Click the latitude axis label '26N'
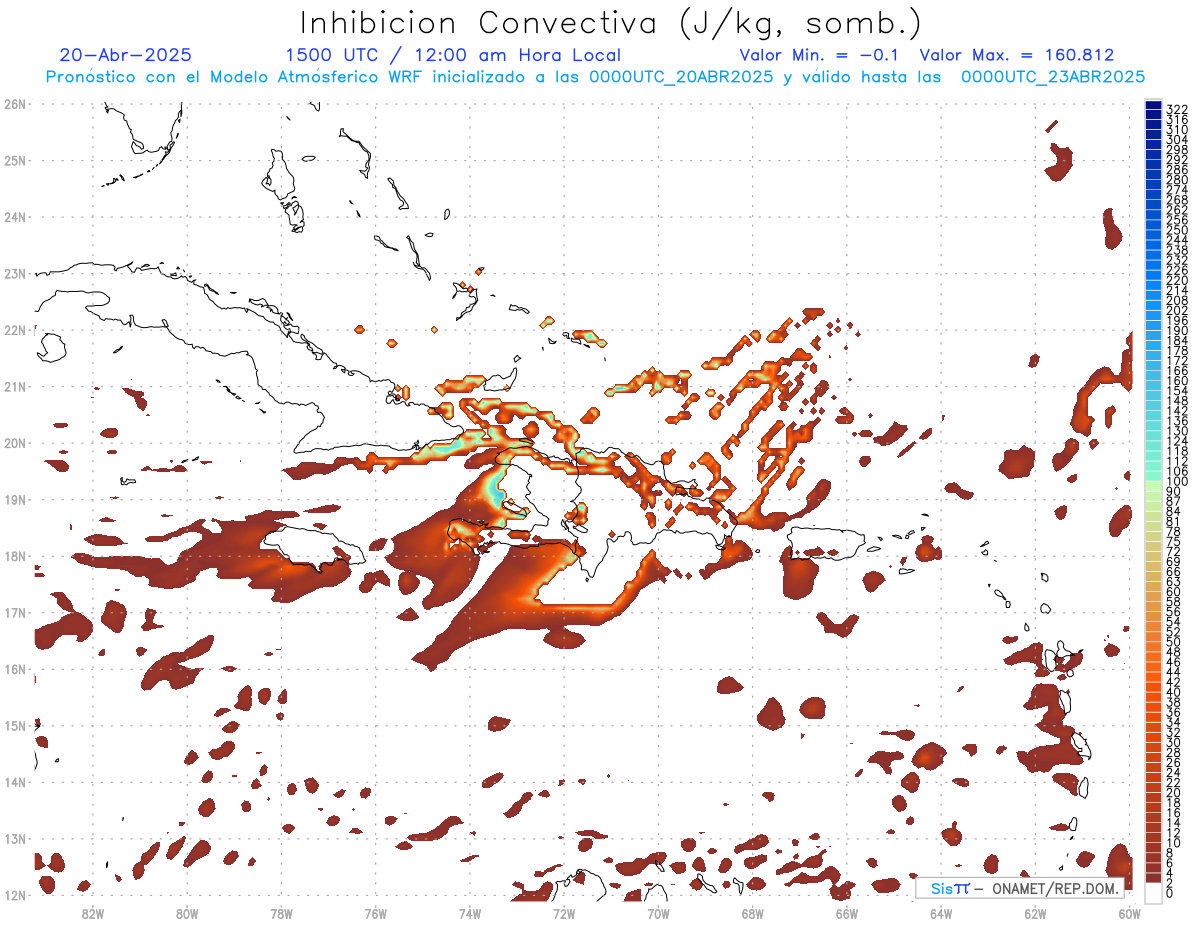This screenshot has width=1200, height=927. pyautogui.click(x=14, y=104)
